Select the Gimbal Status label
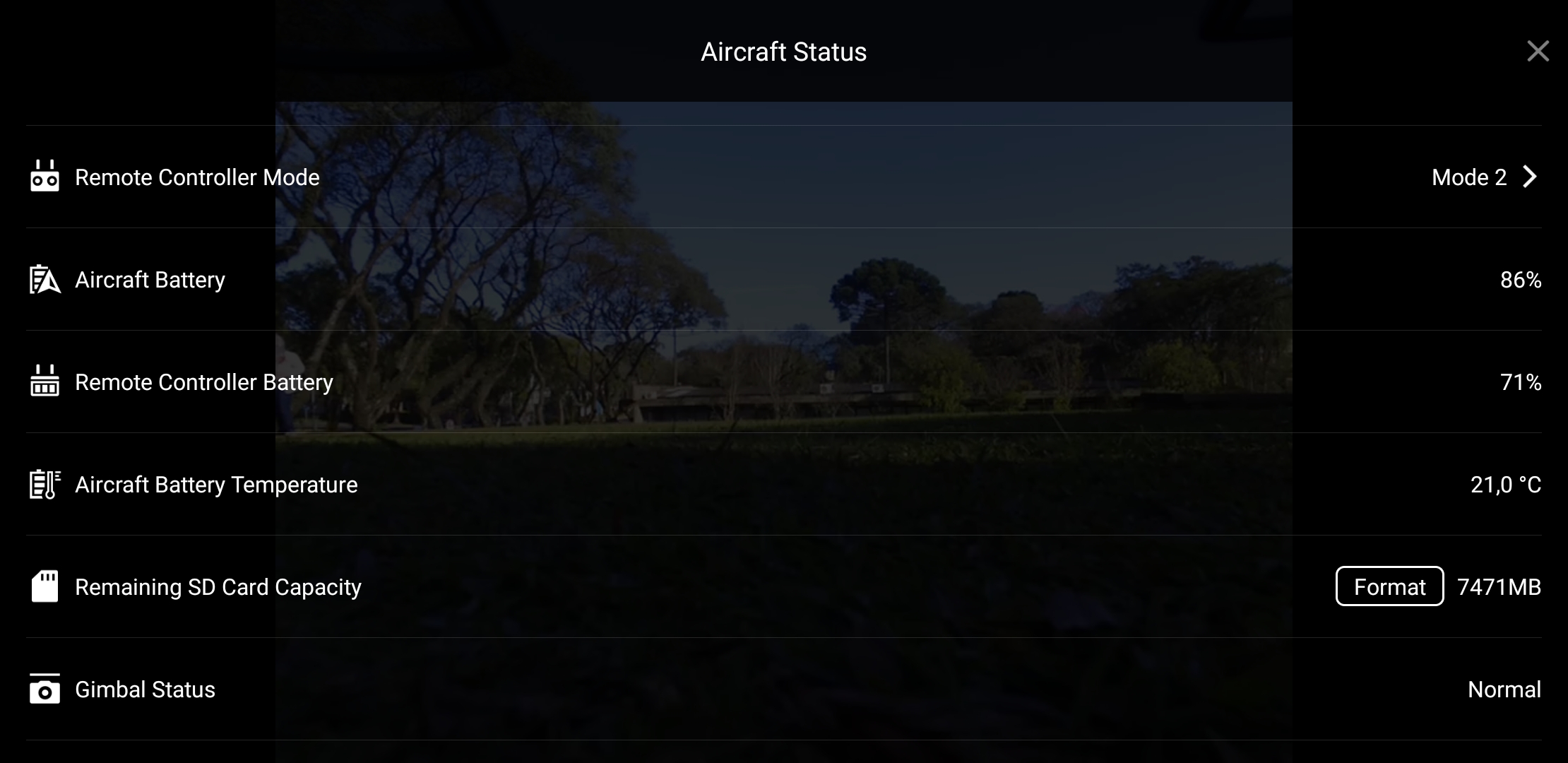 click(x=145, y=690)
